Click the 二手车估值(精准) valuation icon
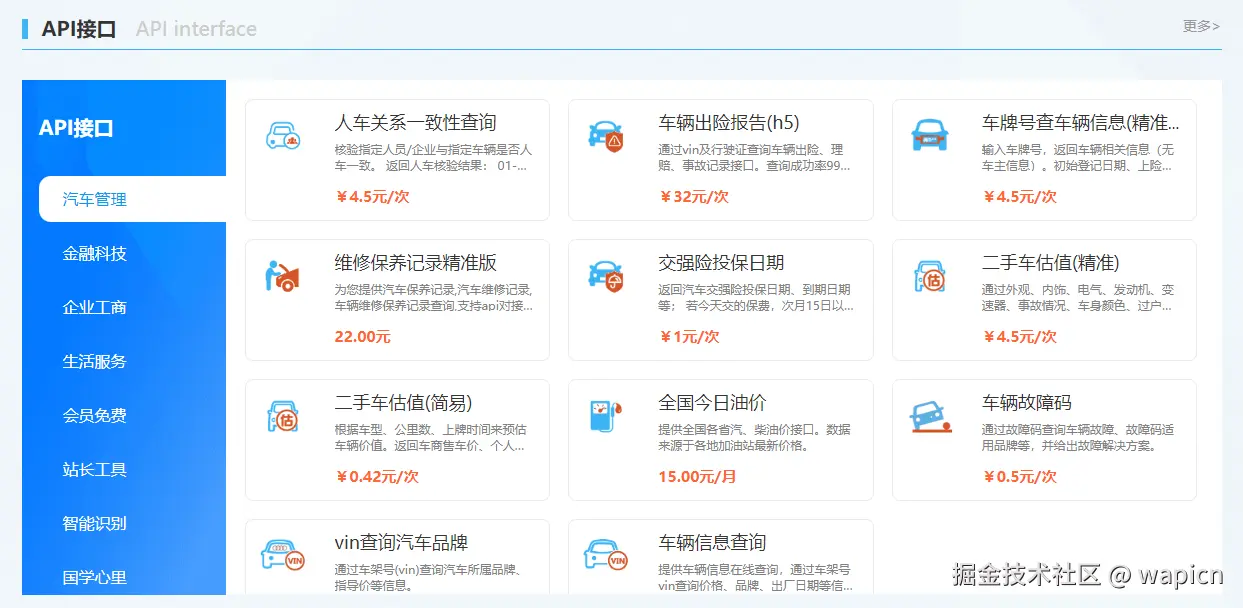The width and height of the screenshot is (1243, 608). [x=930, y=278]
